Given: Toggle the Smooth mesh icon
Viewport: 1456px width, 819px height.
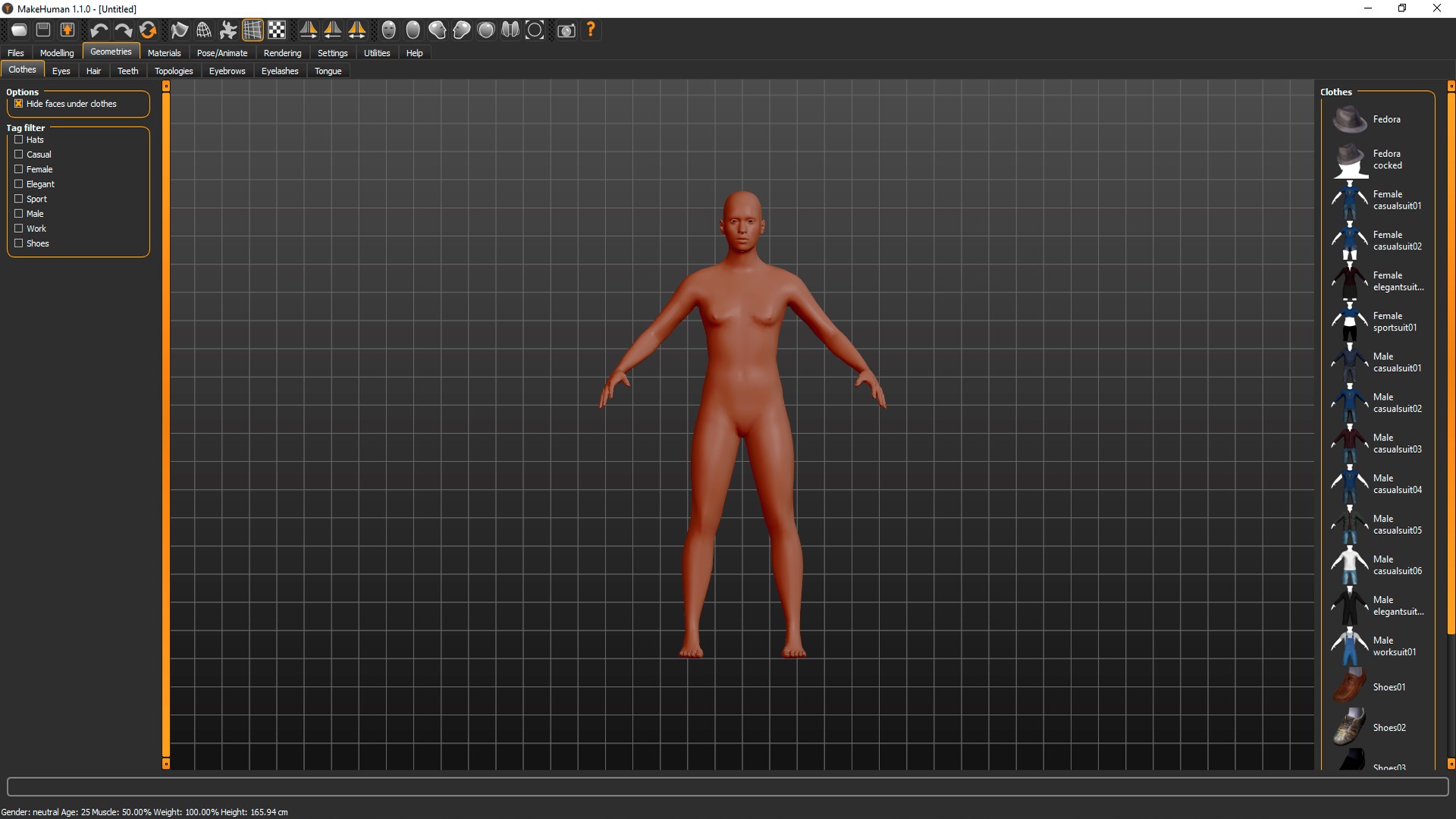Looking at the screenshot, I should click(x=180, y=30).
